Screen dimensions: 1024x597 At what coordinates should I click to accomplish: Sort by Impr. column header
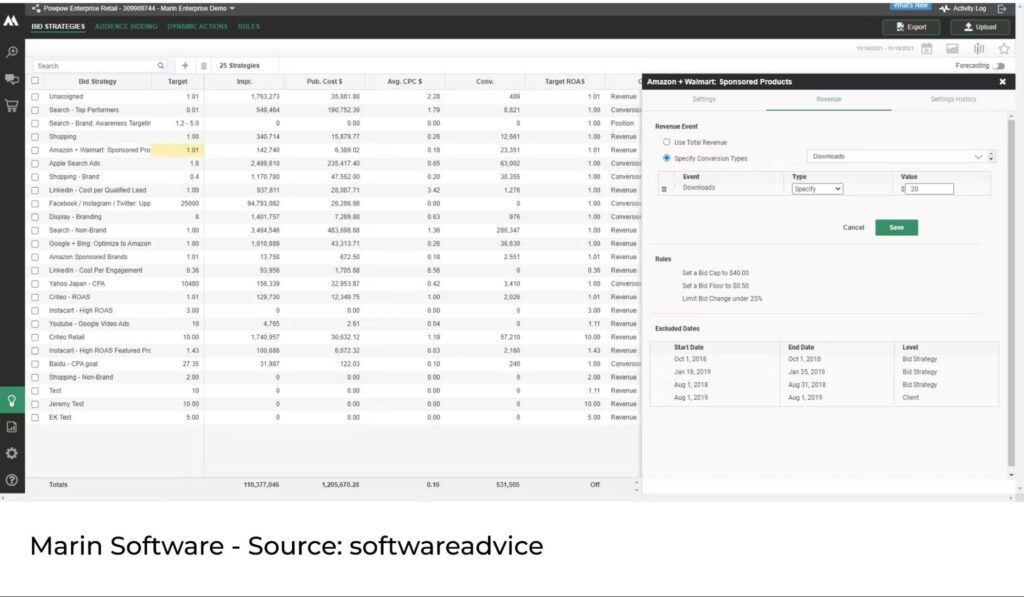tap(244, 82)
